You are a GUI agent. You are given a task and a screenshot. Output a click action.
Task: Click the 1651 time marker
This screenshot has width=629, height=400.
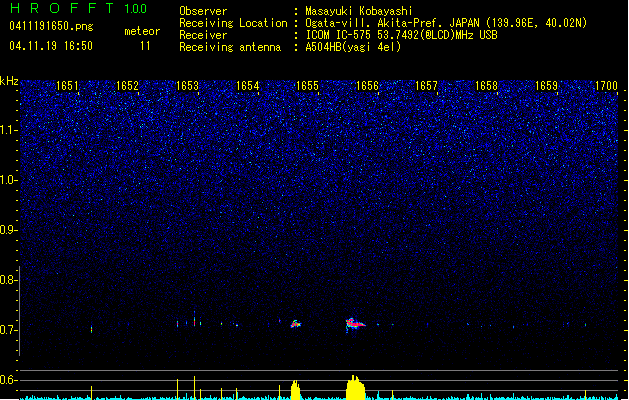click(67, 85)
